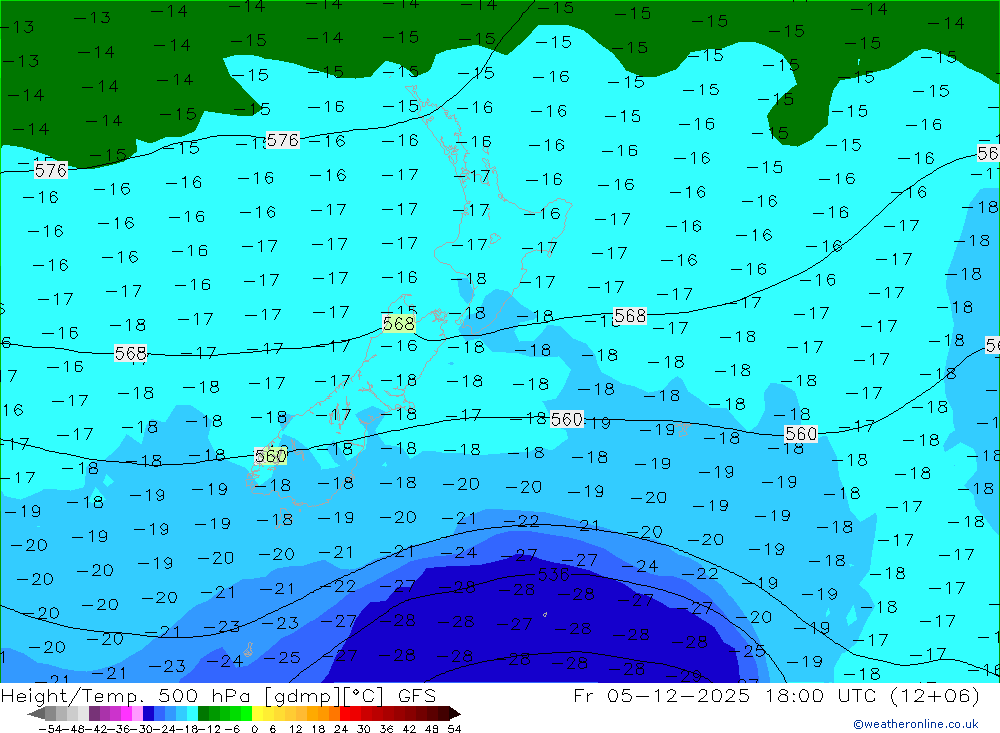Pick the cyan swatch above -18
Viewport: 1000px width, 733px height.
tap(192, 714)
